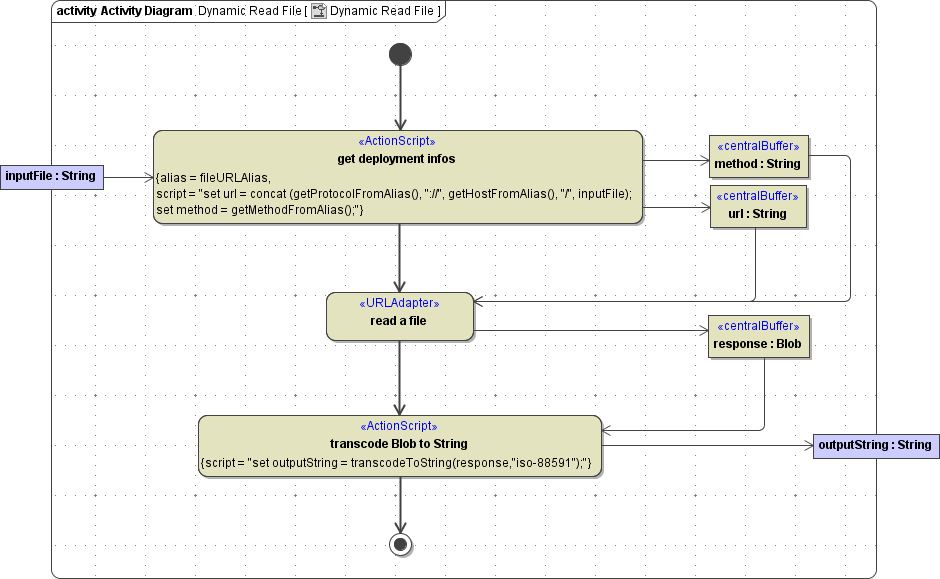The height and width of the screenshot is (579, 940).
Task: Select the 'outputString : String' parameter node
Action: pos(876,445)
